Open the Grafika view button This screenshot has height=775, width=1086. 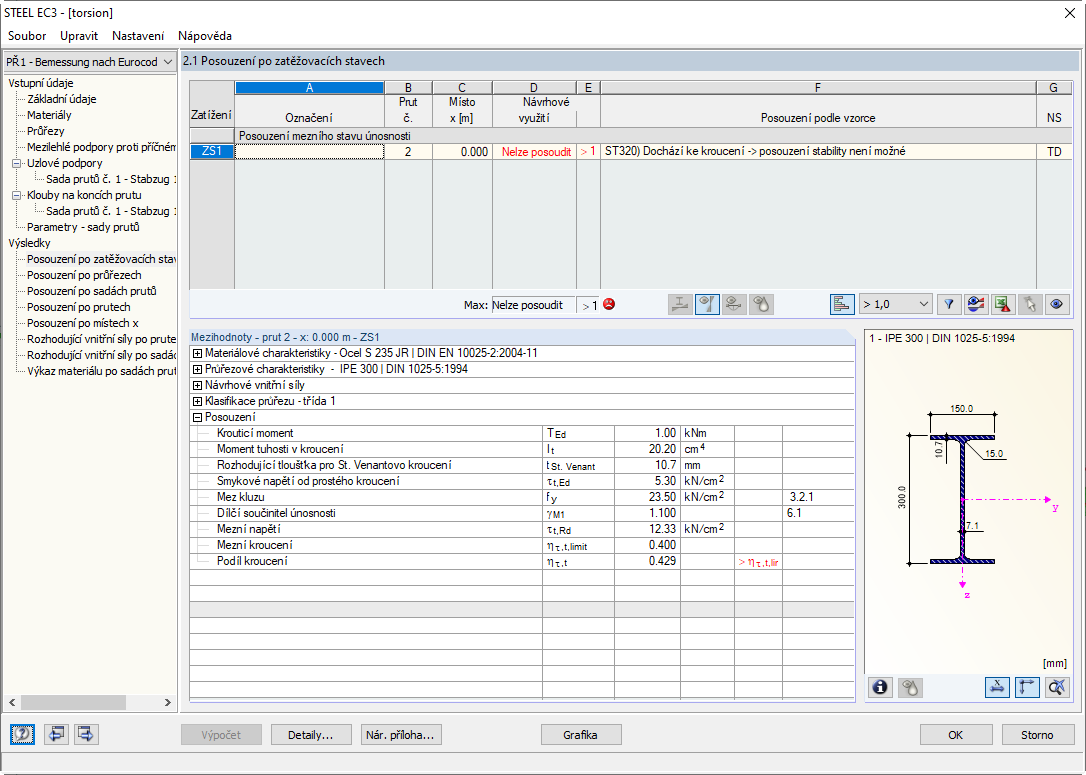(x=580, y=735)
